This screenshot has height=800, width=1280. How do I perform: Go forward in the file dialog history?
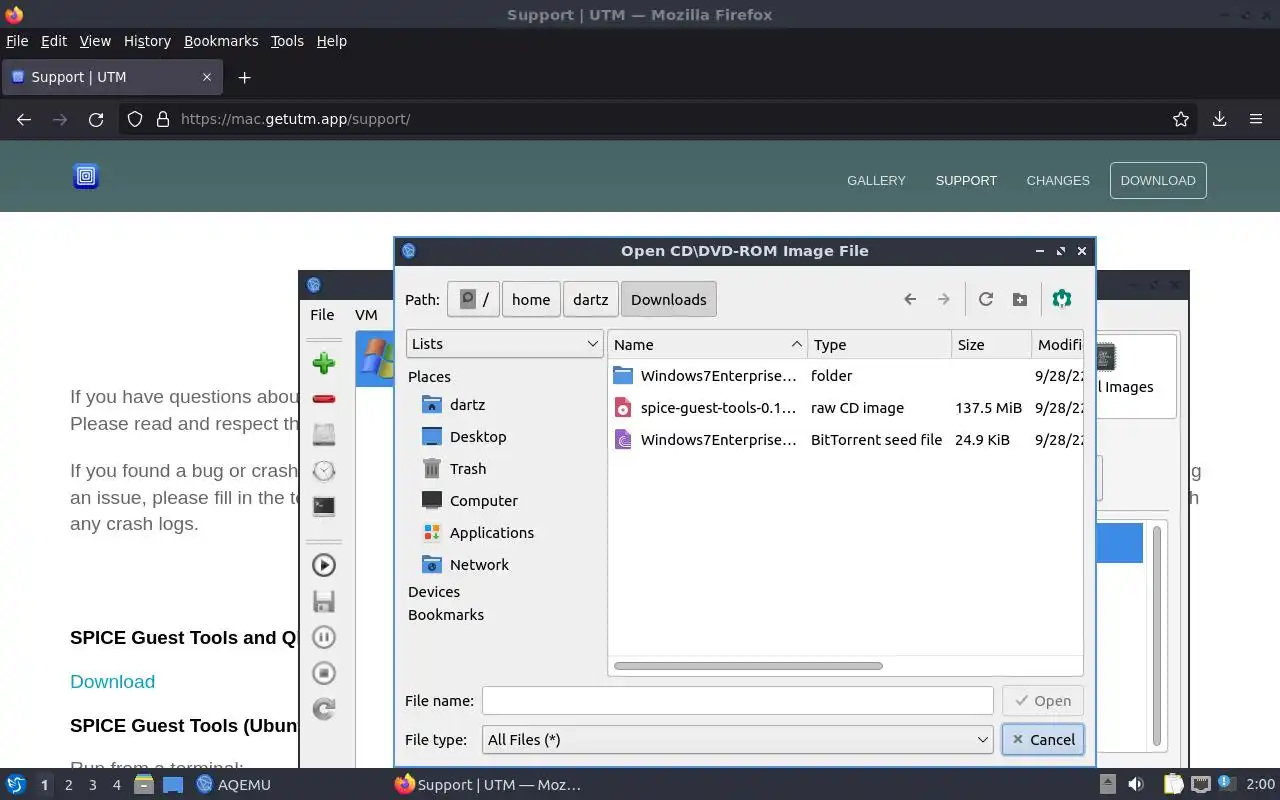(943, 299)
